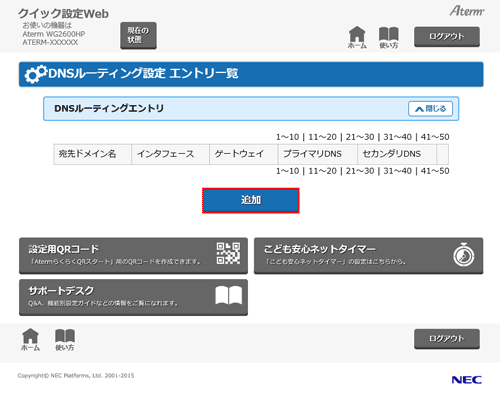Click the Quick Settings Web title

tap(63, 14)
